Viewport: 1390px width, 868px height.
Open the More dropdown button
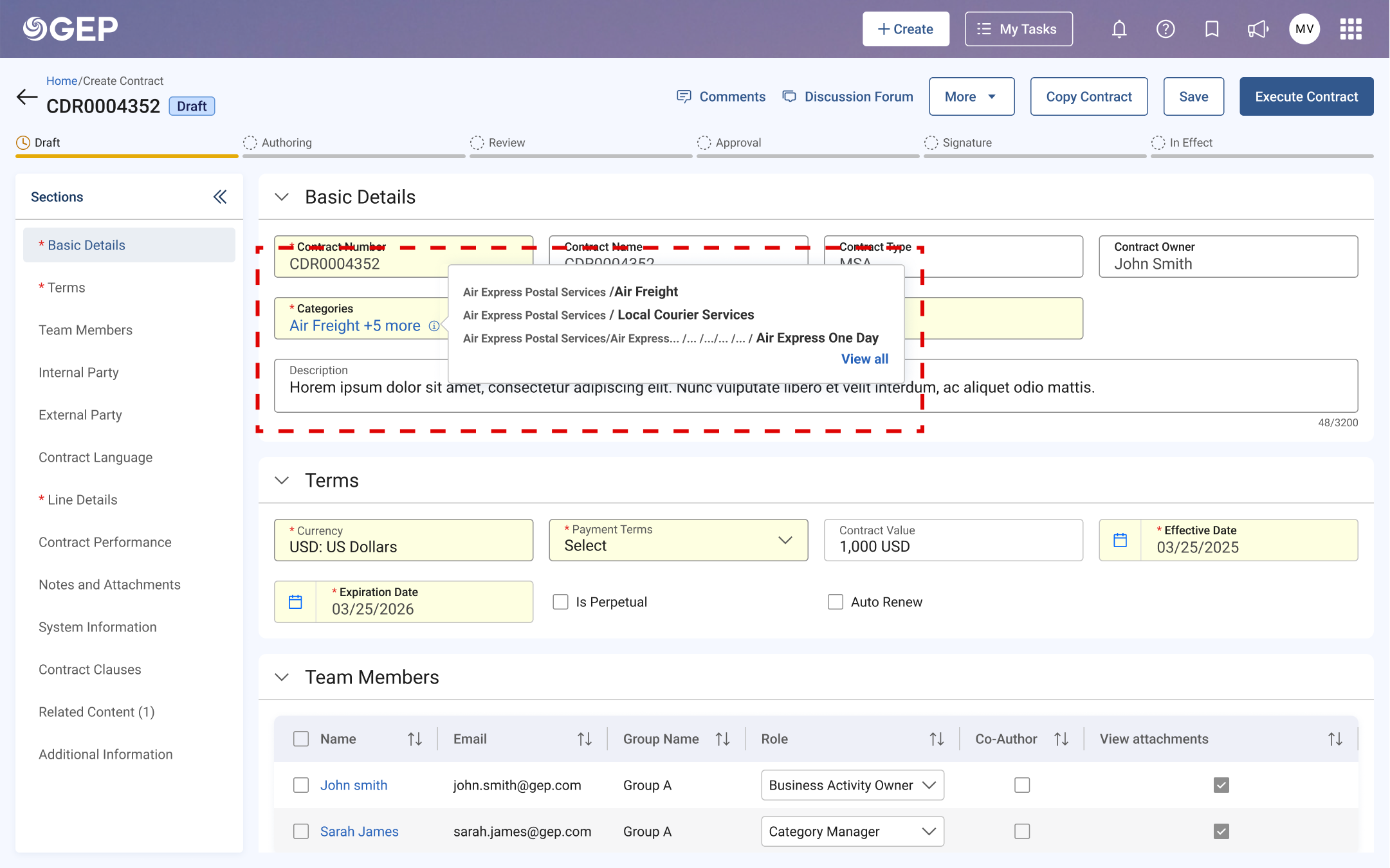972,96
